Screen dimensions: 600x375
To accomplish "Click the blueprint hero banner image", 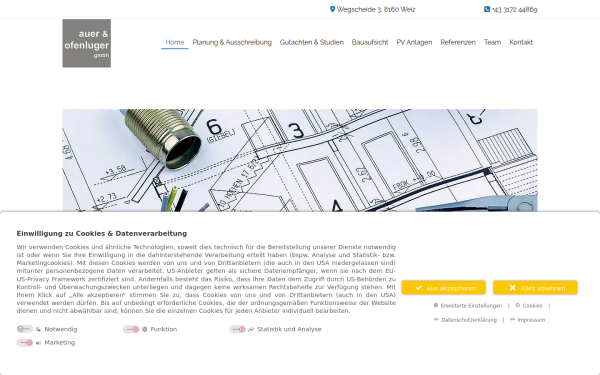I will [300, 160].
